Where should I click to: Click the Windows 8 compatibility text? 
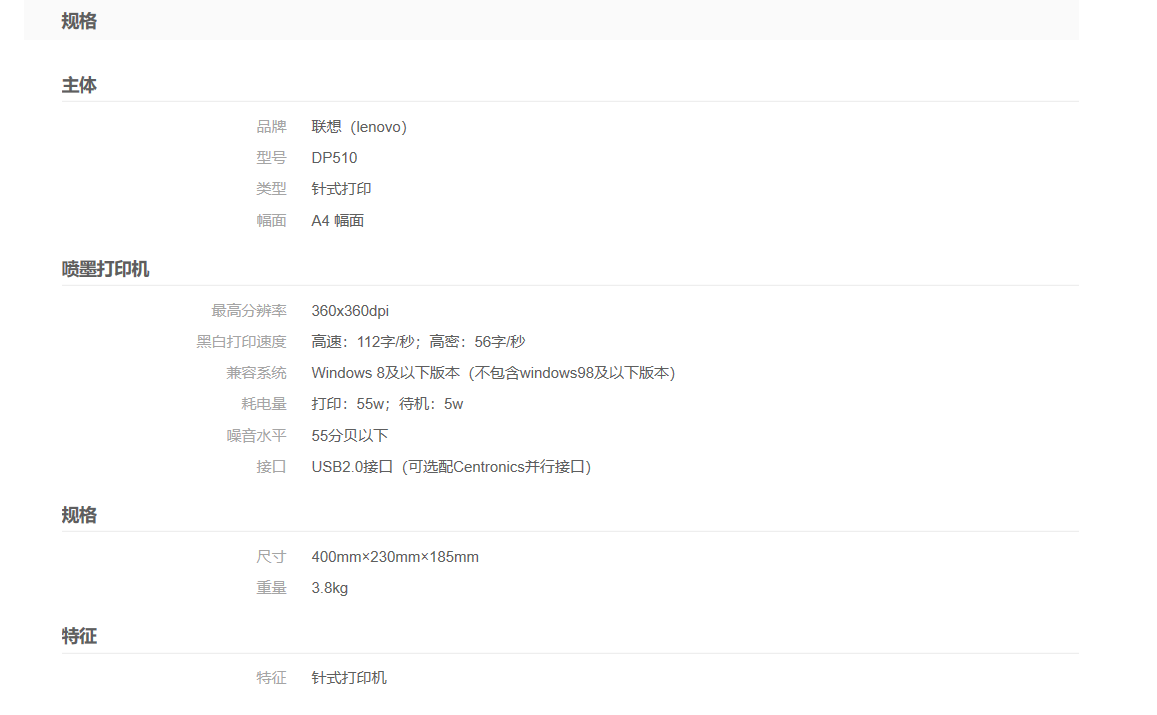pyautogui.click(x=493, y=373)
